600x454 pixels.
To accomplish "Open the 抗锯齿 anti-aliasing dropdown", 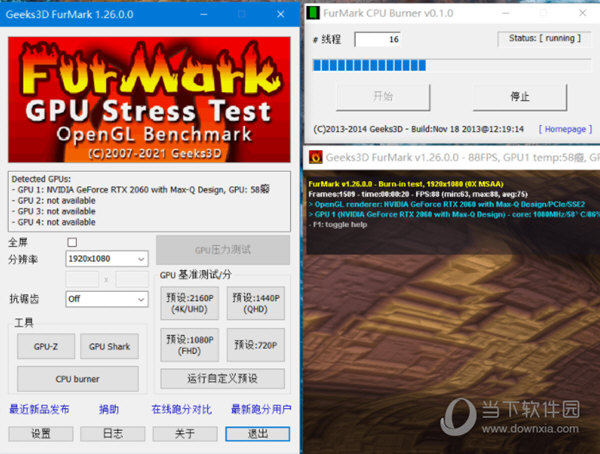I will pyautogui.click(x=107, y=299).
